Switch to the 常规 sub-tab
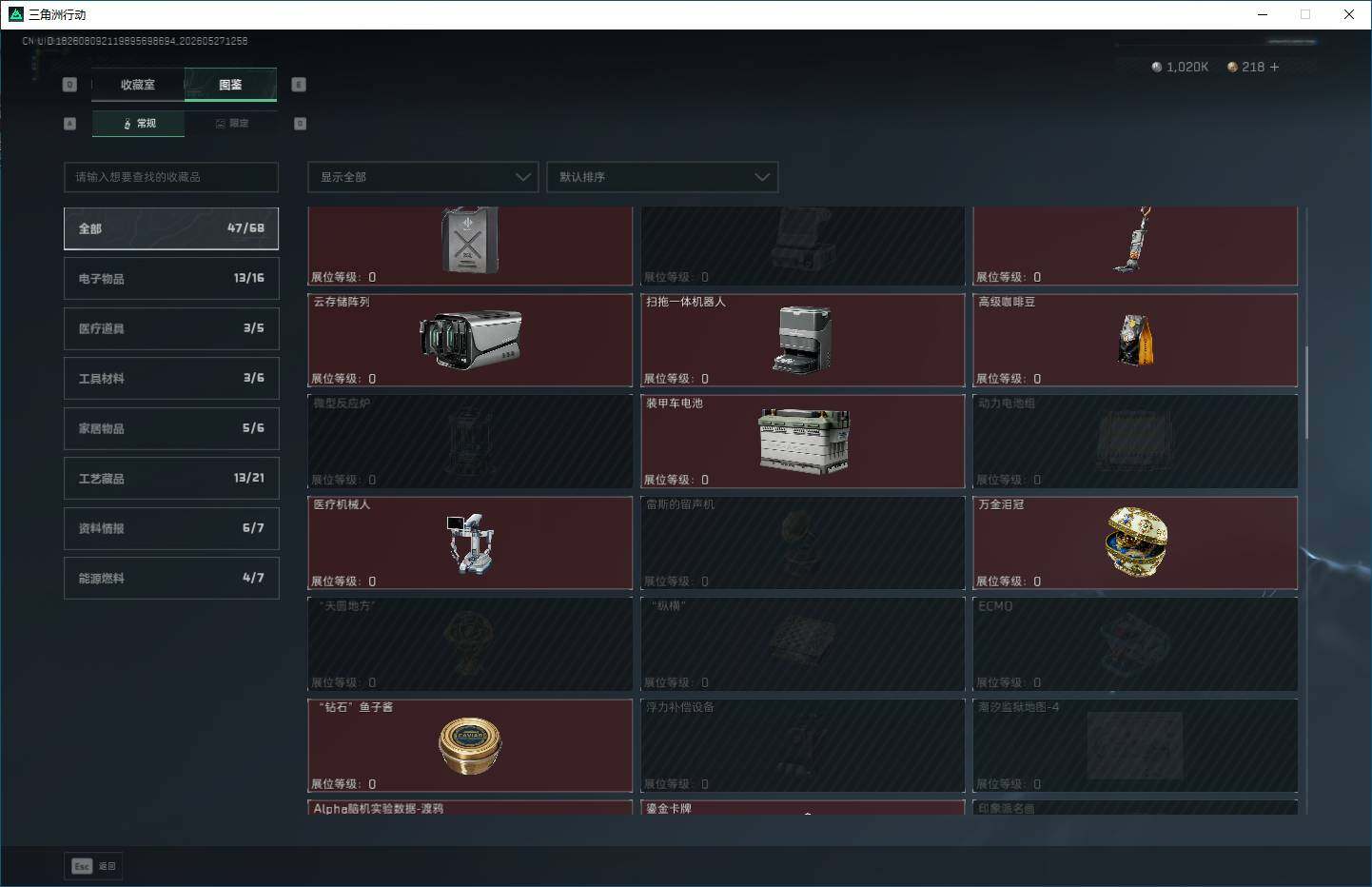Viewport: 1372px width, 887px height. tap(139, 124)
